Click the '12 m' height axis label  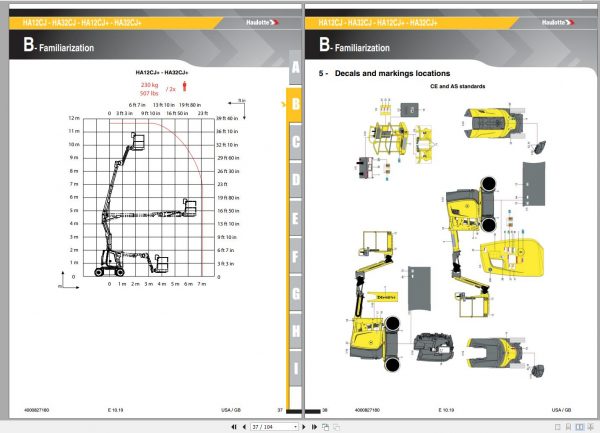[x=74, y=118]
